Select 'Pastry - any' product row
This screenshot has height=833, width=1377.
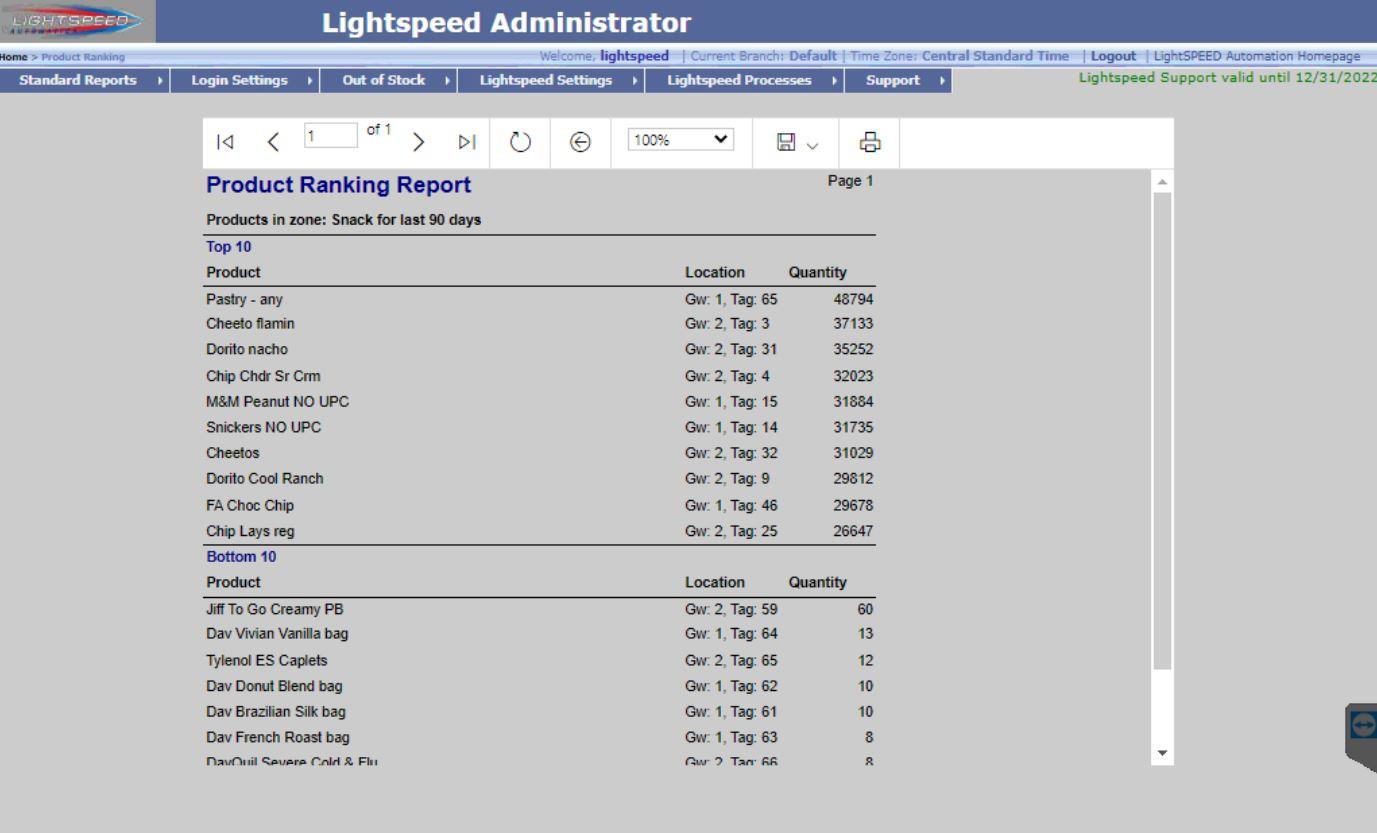[x=540, y=299]
